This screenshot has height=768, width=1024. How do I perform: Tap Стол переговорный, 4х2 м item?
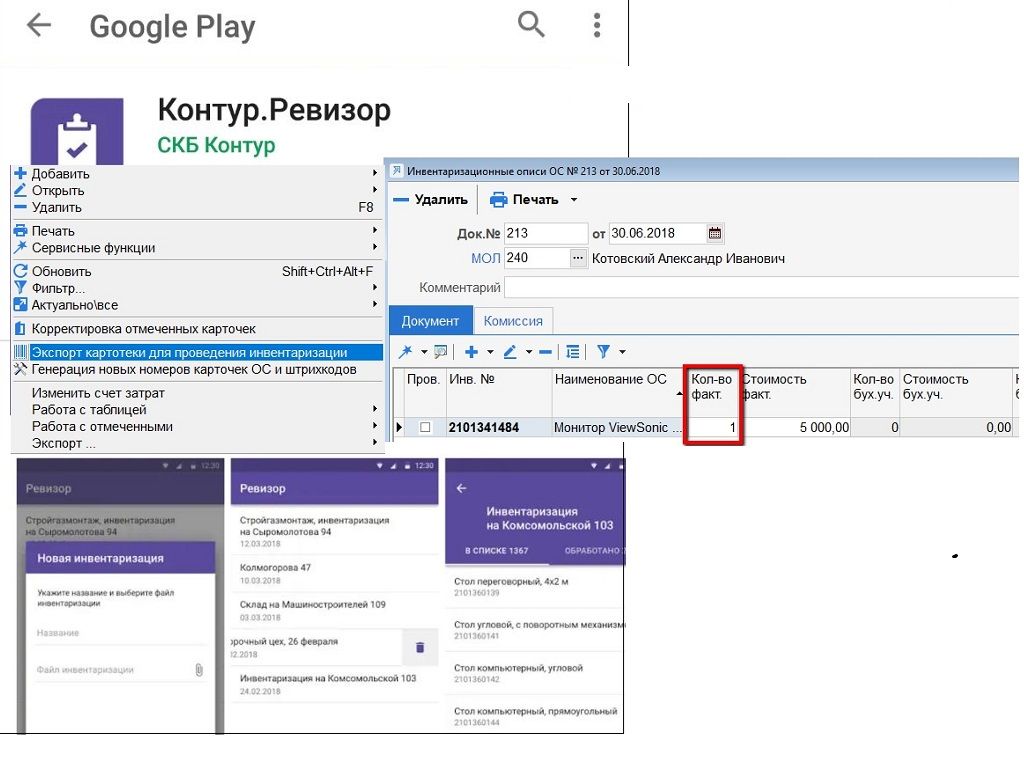535,586
